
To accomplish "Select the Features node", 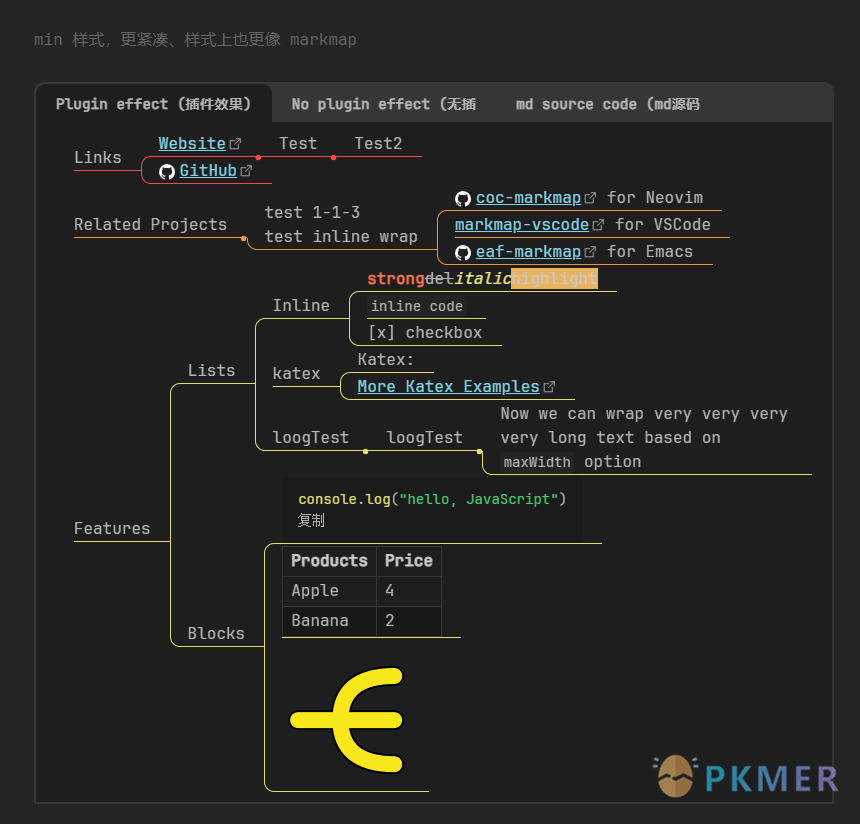I will coord(112,528).
